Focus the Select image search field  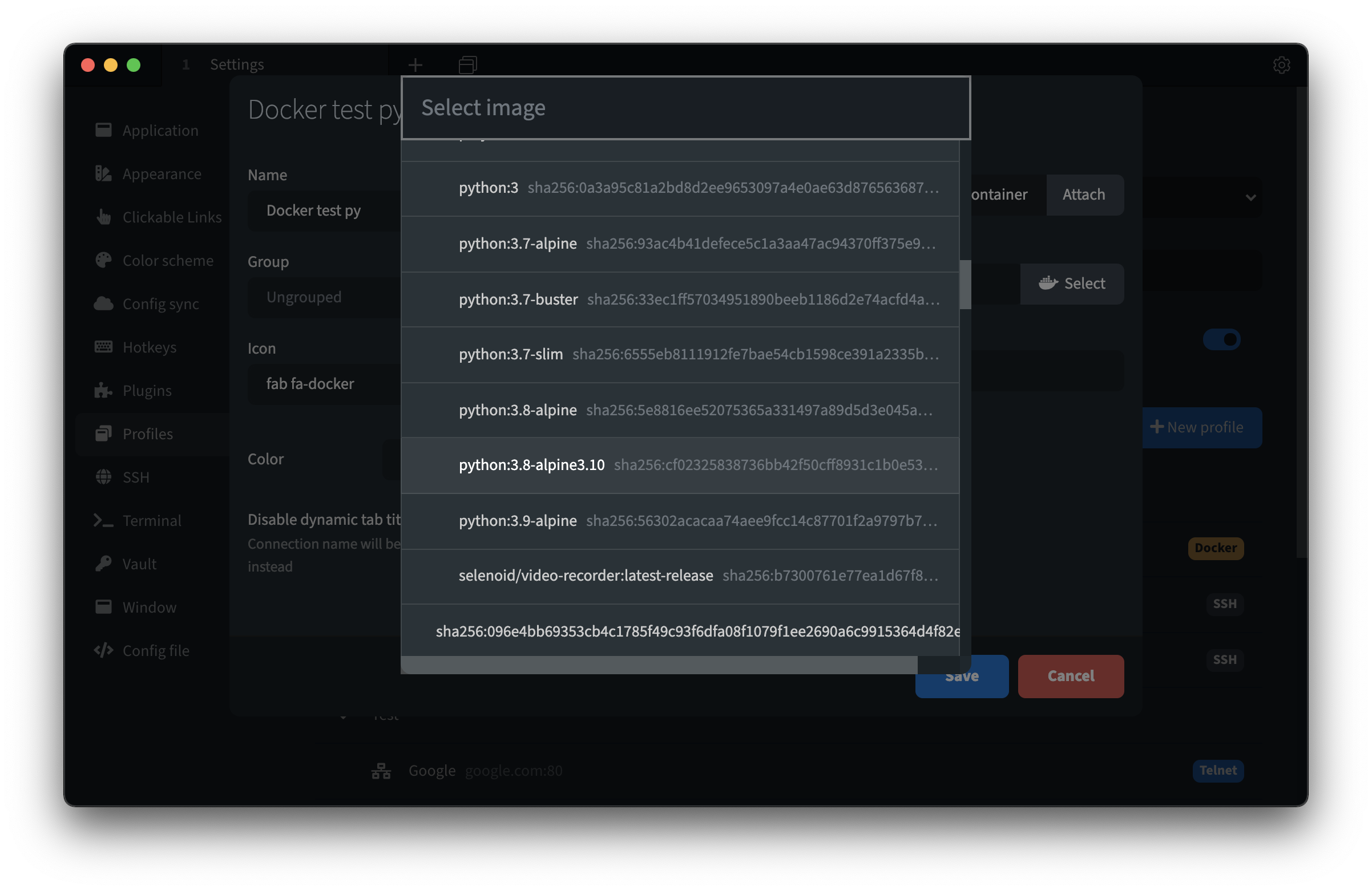tap(685, 108)
